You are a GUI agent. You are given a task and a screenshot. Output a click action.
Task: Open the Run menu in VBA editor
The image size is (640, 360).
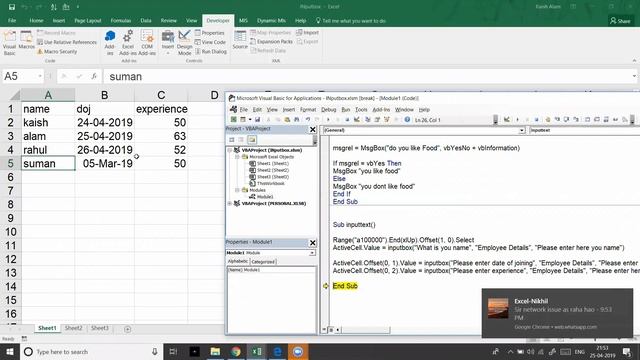click(346, 109)
